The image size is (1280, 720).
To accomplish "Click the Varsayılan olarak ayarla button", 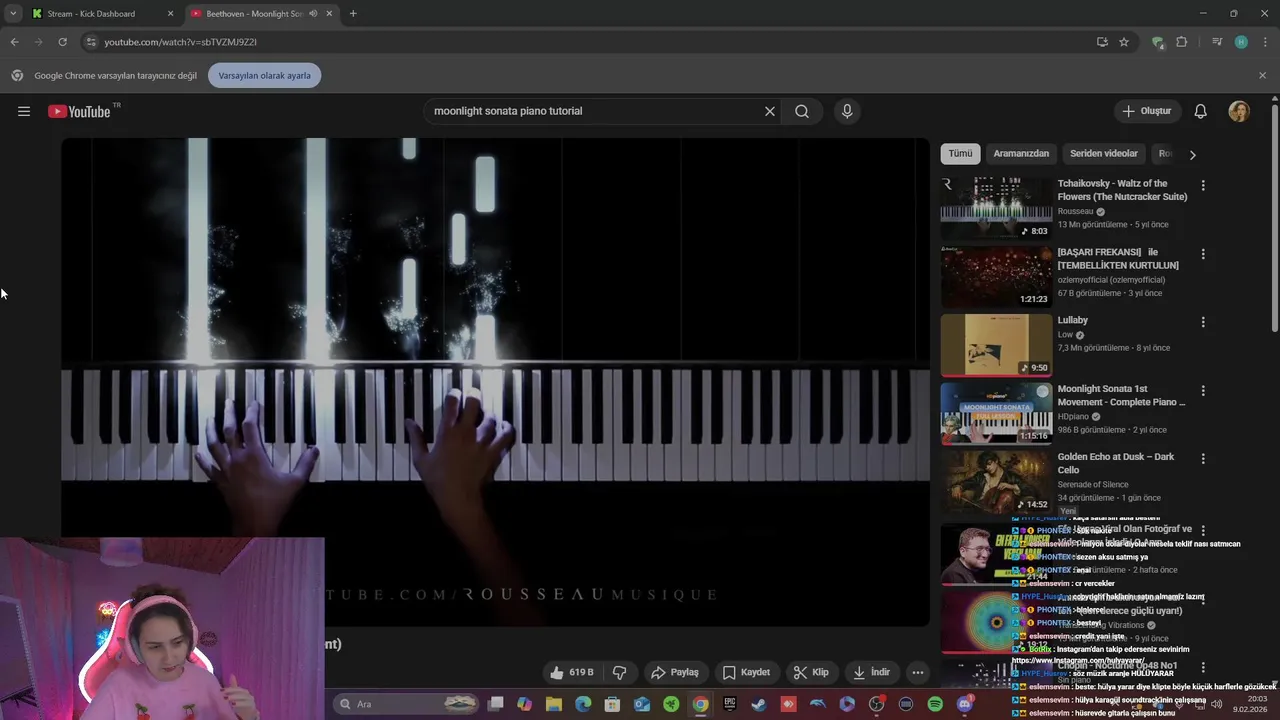I will coord(264,76).
